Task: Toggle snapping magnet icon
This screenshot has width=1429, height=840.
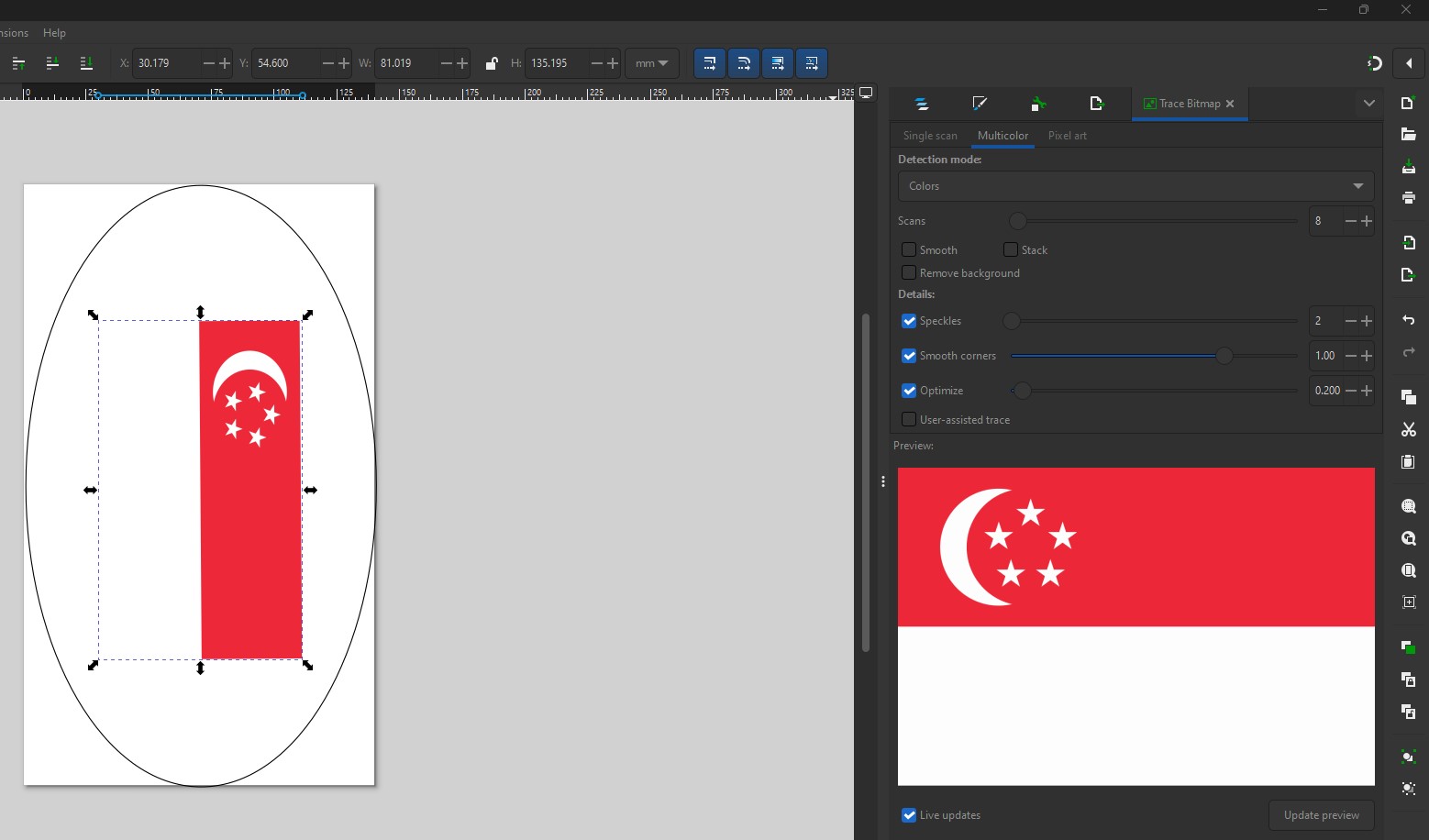Action: coord(1374,63)
